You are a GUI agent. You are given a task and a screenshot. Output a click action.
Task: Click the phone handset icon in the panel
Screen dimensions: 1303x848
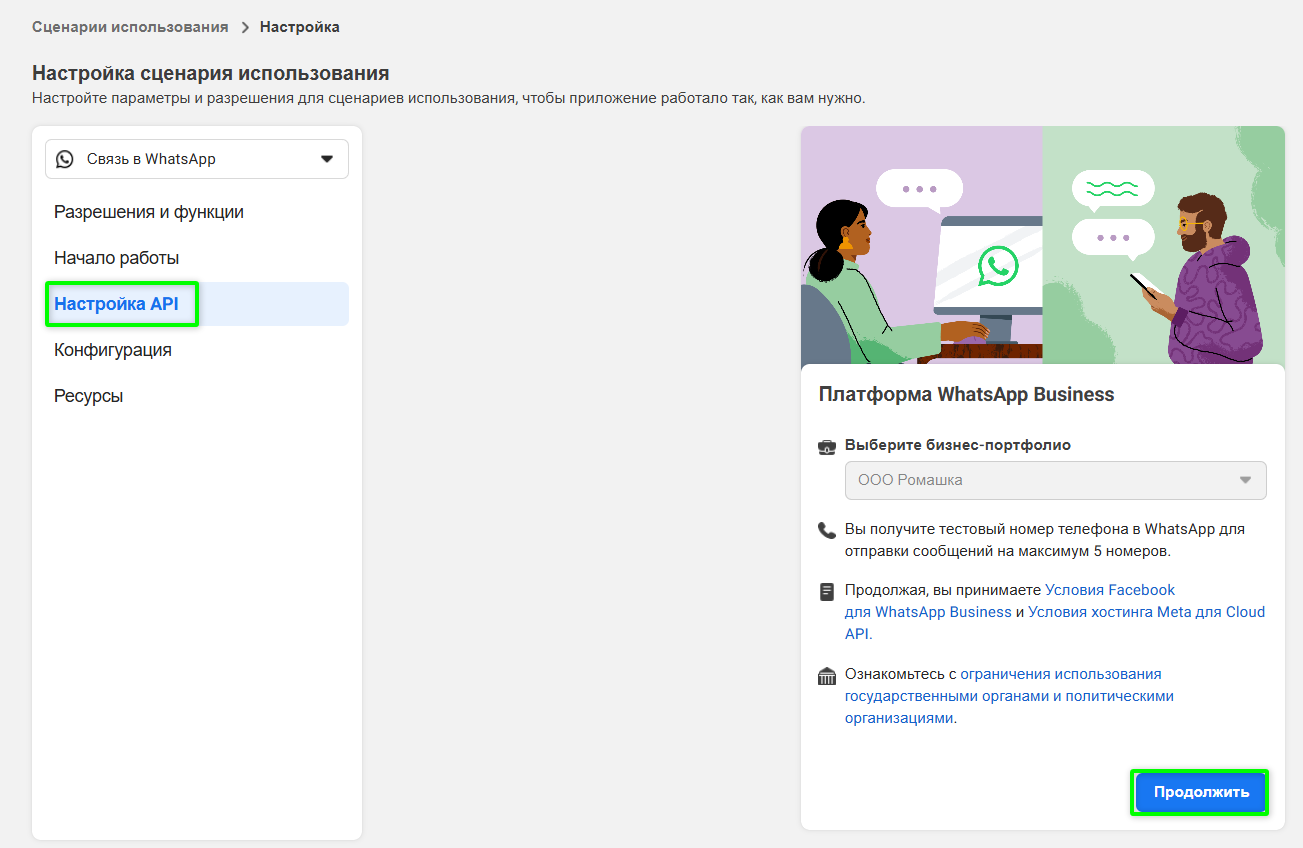[826, 530]
